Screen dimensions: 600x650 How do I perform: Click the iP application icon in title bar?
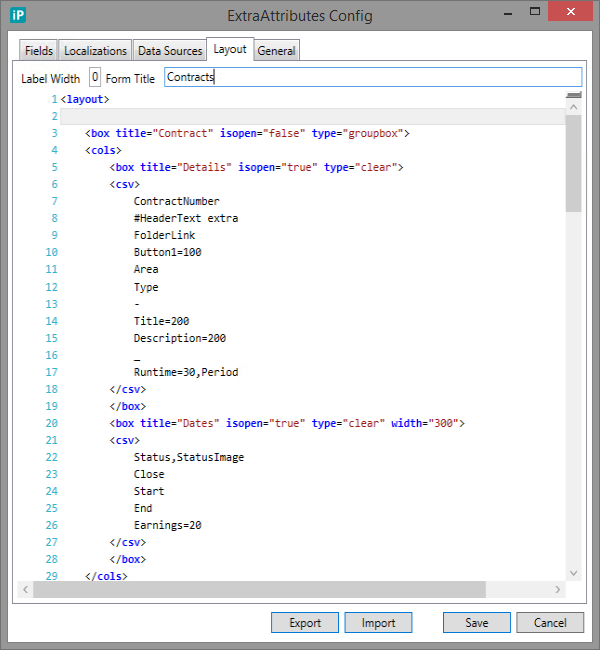pyautogui.click(x=18, y=15)
